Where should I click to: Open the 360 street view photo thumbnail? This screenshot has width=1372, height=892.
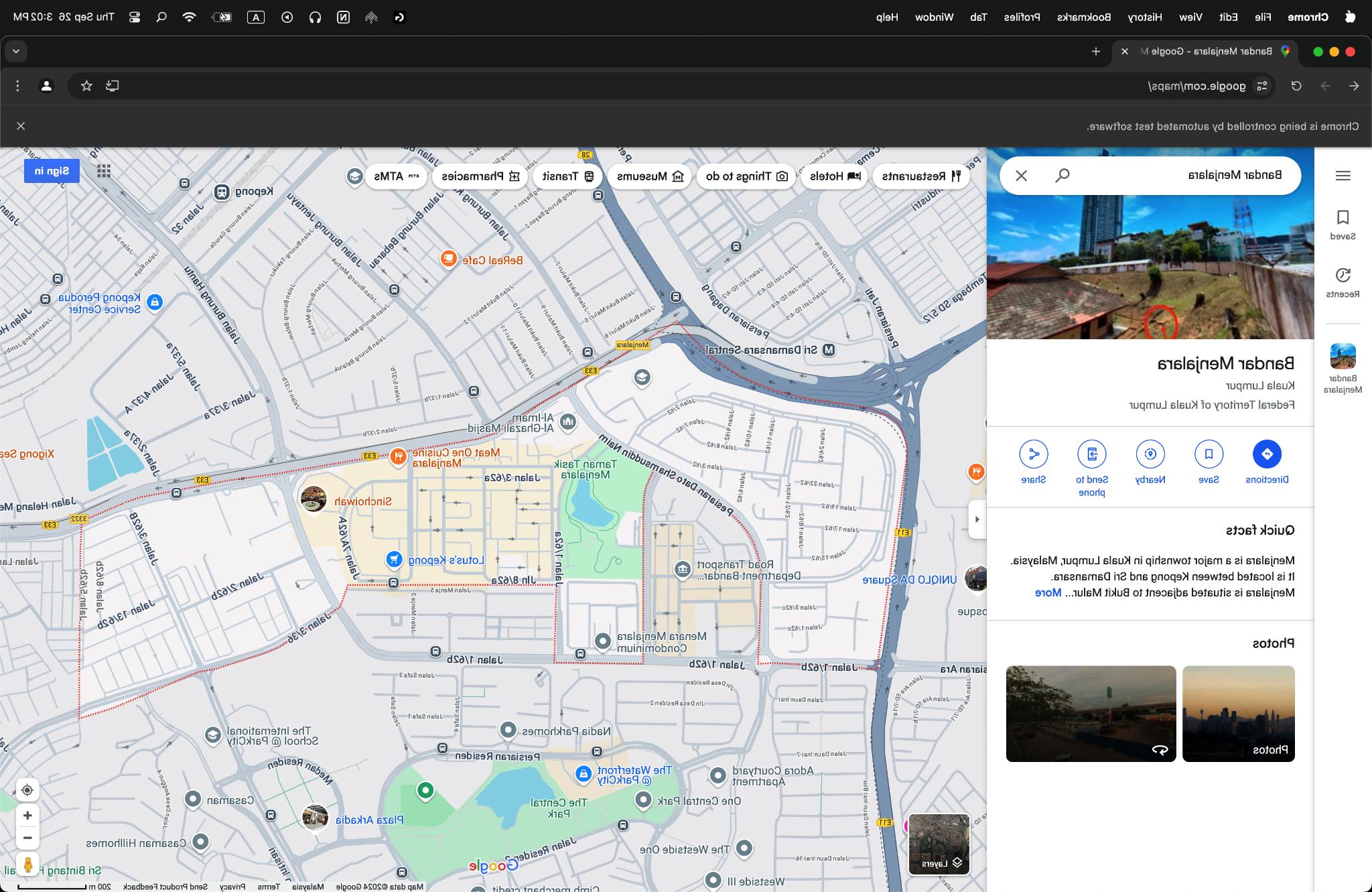[x=1091, y=714]
